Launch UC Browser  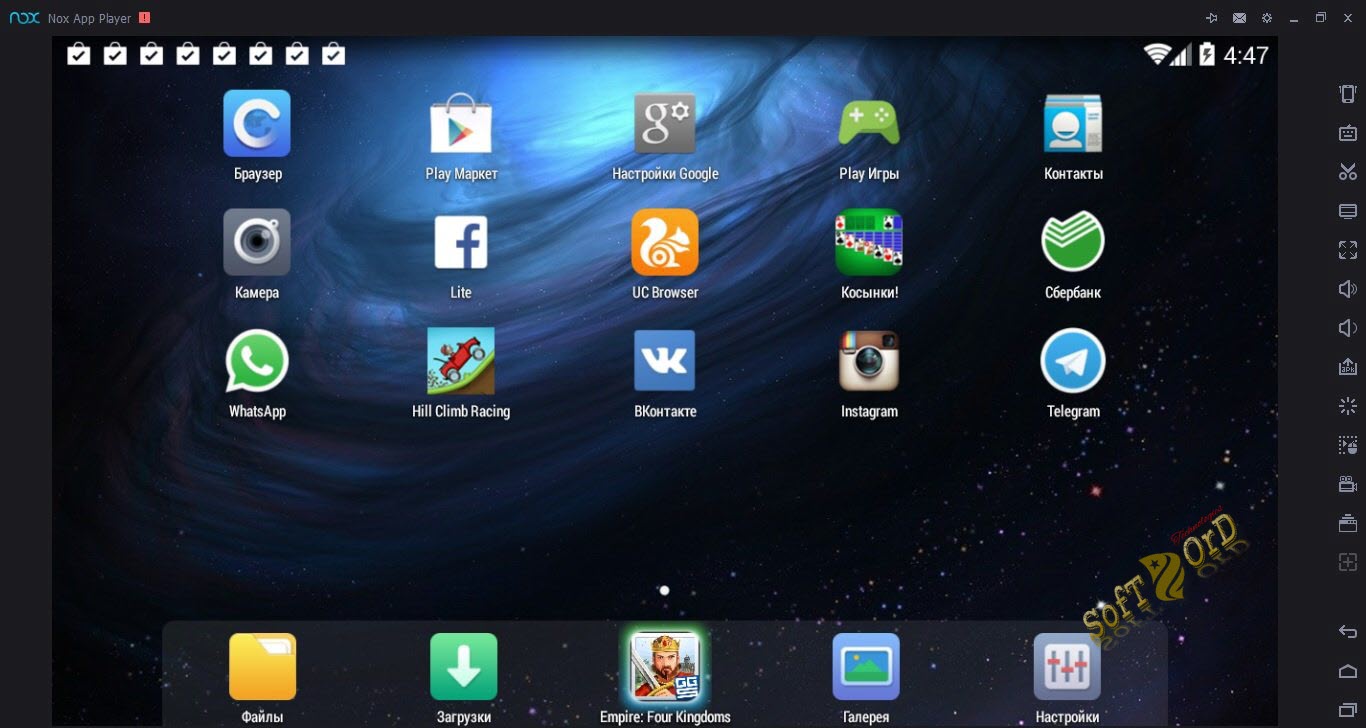665,242
